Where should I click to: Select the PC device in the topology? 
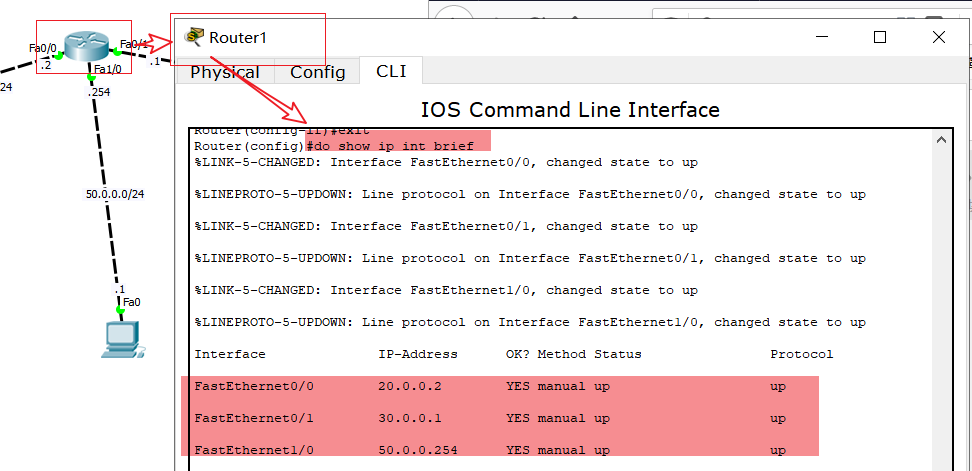[x=123, y=339]
